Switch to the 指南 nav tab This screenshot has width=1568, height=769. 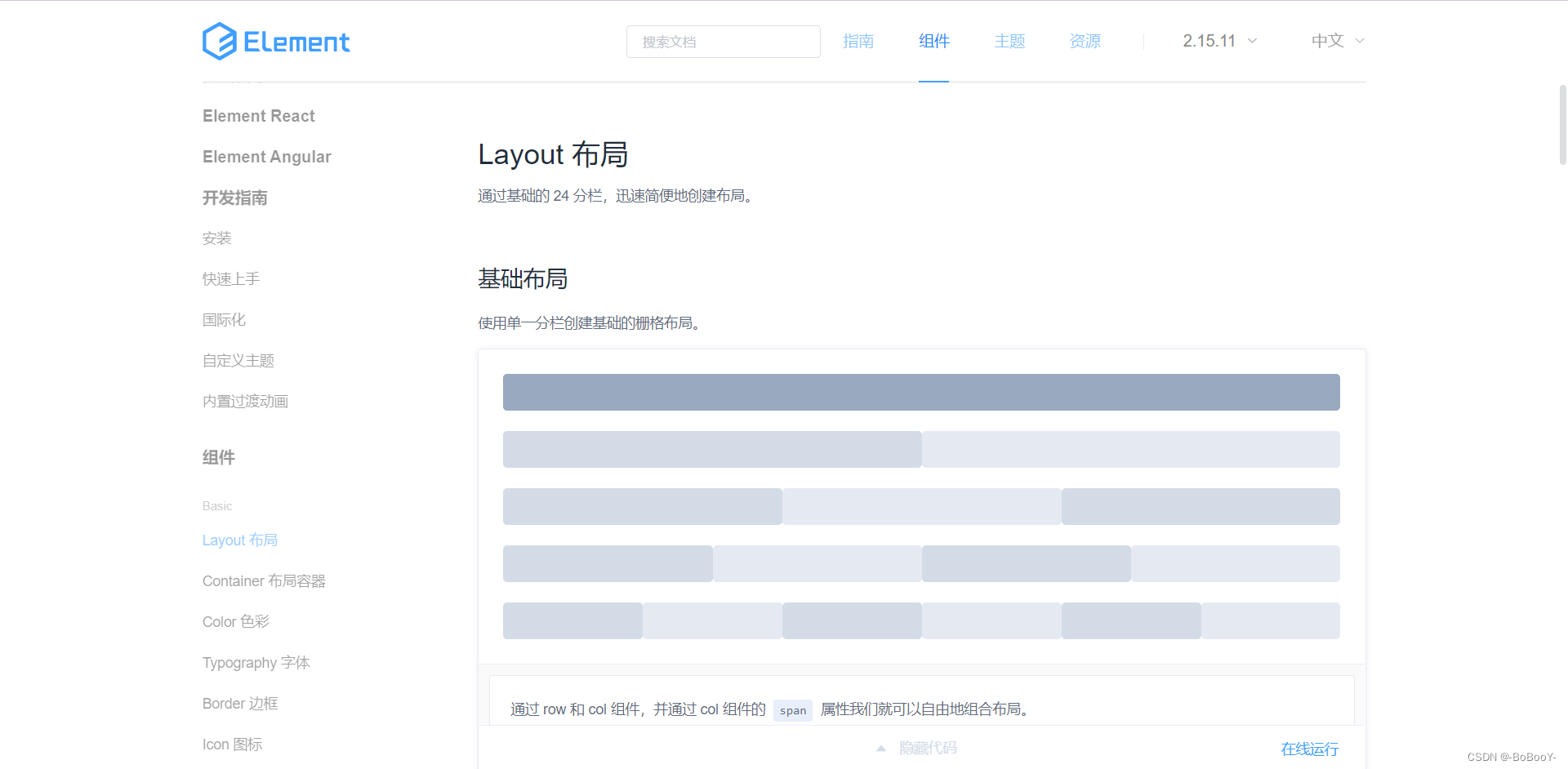coord(858,41)
